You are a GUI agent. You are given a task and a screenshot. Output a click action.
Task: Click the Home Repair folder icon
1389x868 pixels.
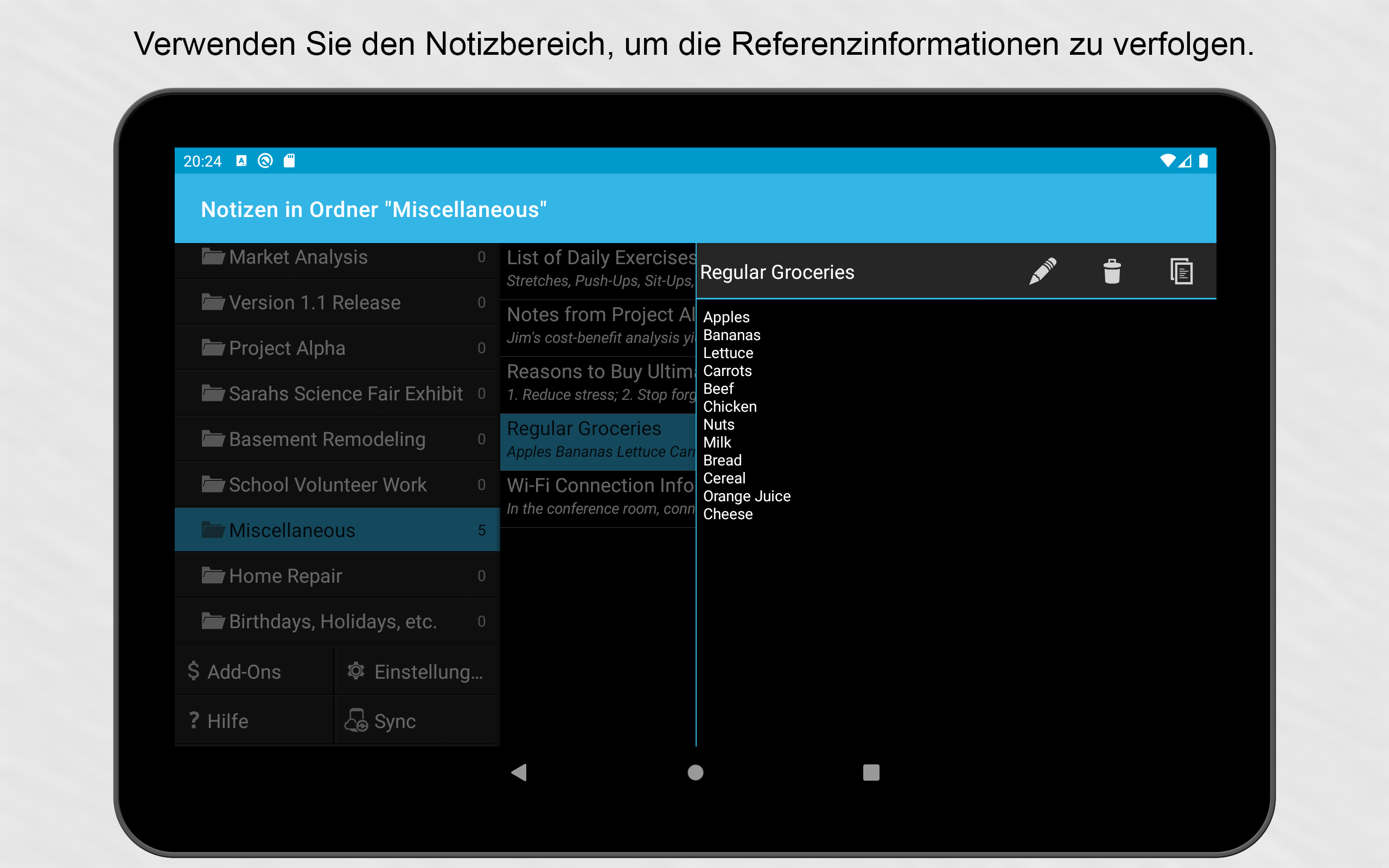pos(213,575)
